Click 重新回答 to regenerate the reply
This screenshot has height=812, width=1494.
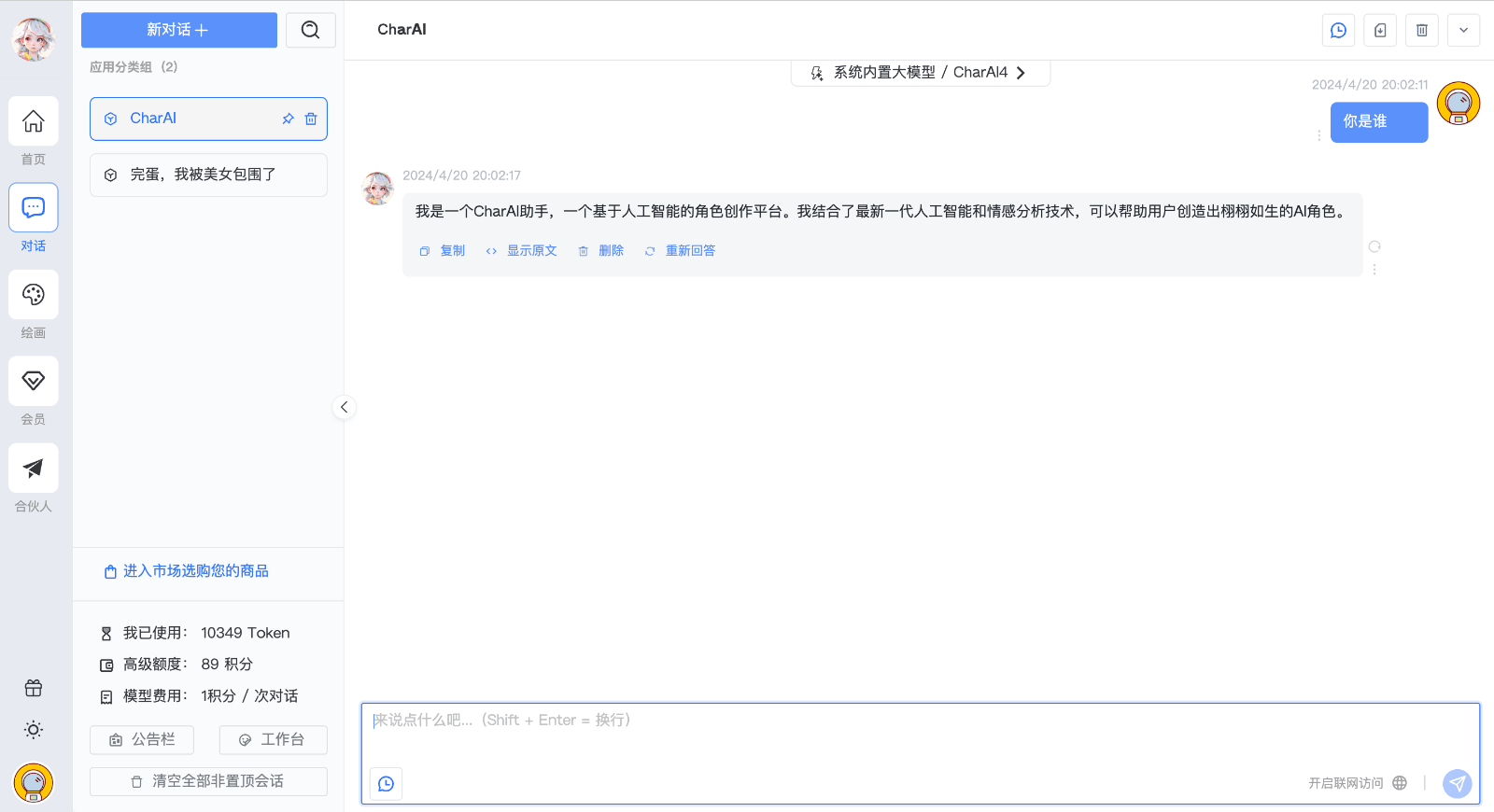click(689, 251)
